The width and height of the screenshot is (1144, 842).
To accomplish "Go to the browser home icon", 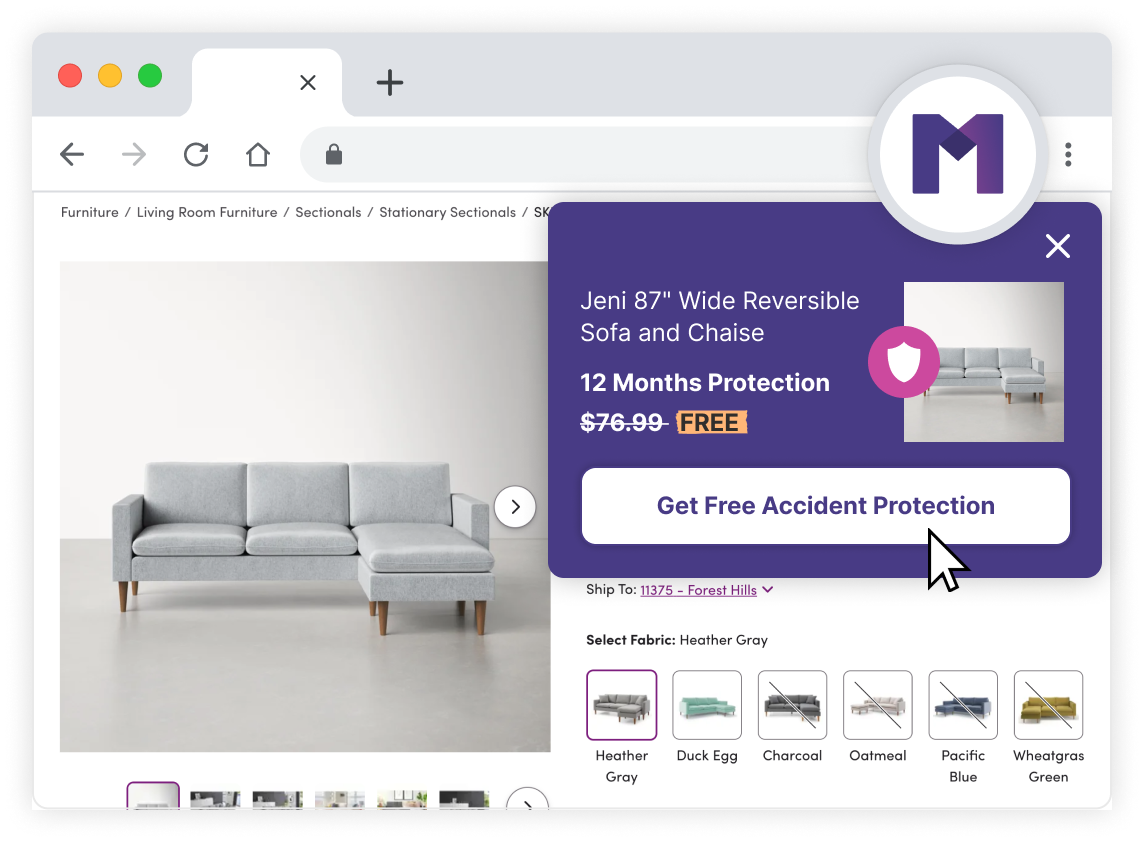I will pos(258,155).
